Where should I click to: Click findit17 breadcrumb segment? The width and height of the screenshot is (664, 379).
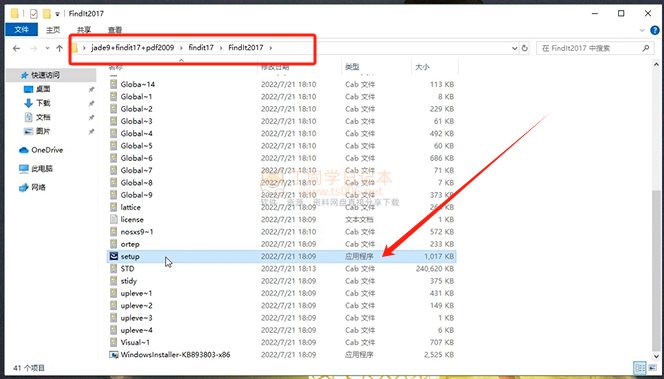[201, 47]
